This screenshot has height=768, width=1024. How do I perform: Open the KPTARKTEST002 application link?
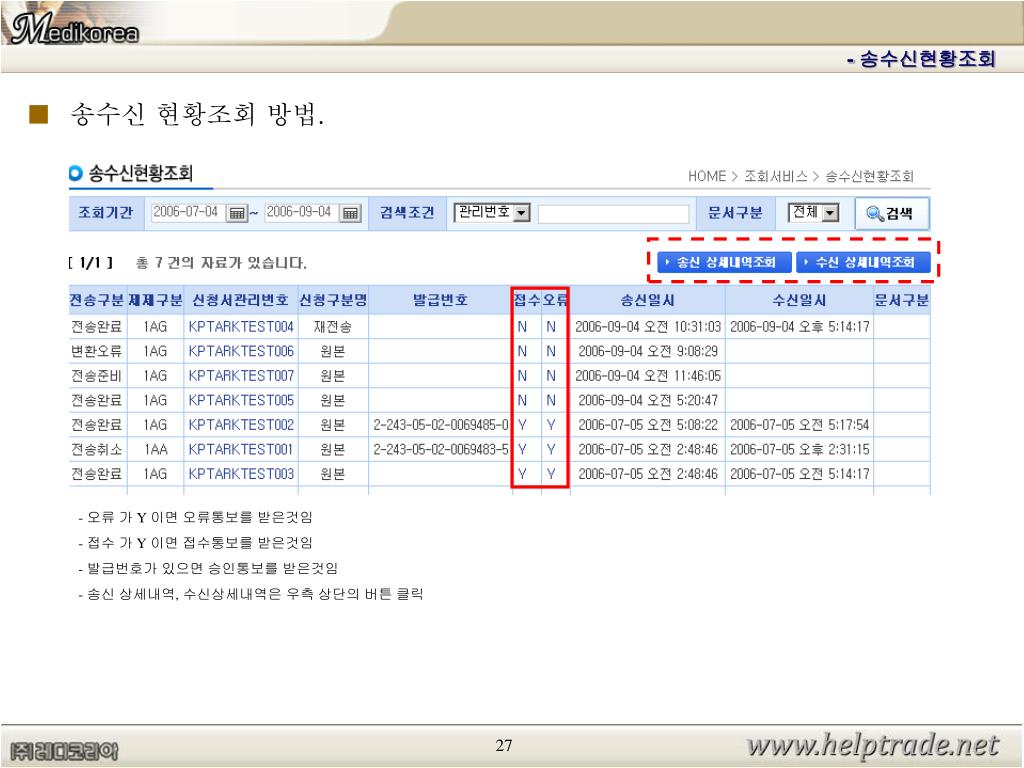pos(241,425)
